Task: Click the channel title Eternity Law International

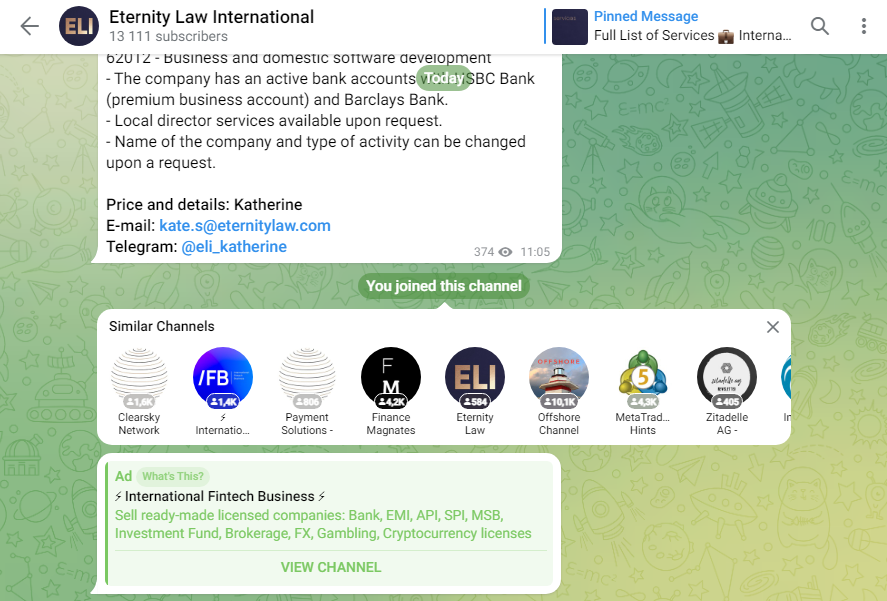Action: [x=212, y=17]
